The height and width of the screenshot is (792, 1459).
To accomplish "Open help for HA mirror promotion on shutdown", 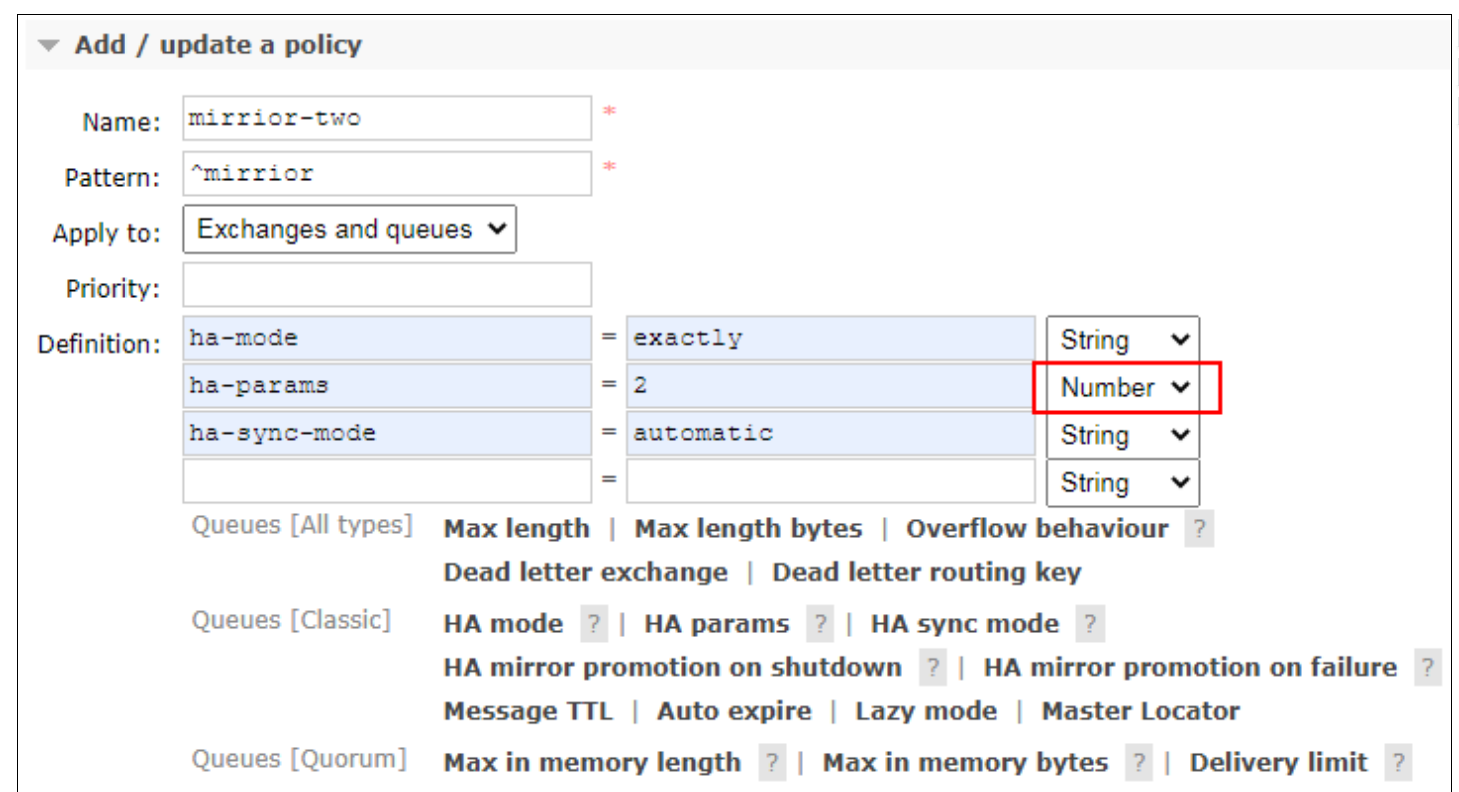I will [x=933, y=668].
